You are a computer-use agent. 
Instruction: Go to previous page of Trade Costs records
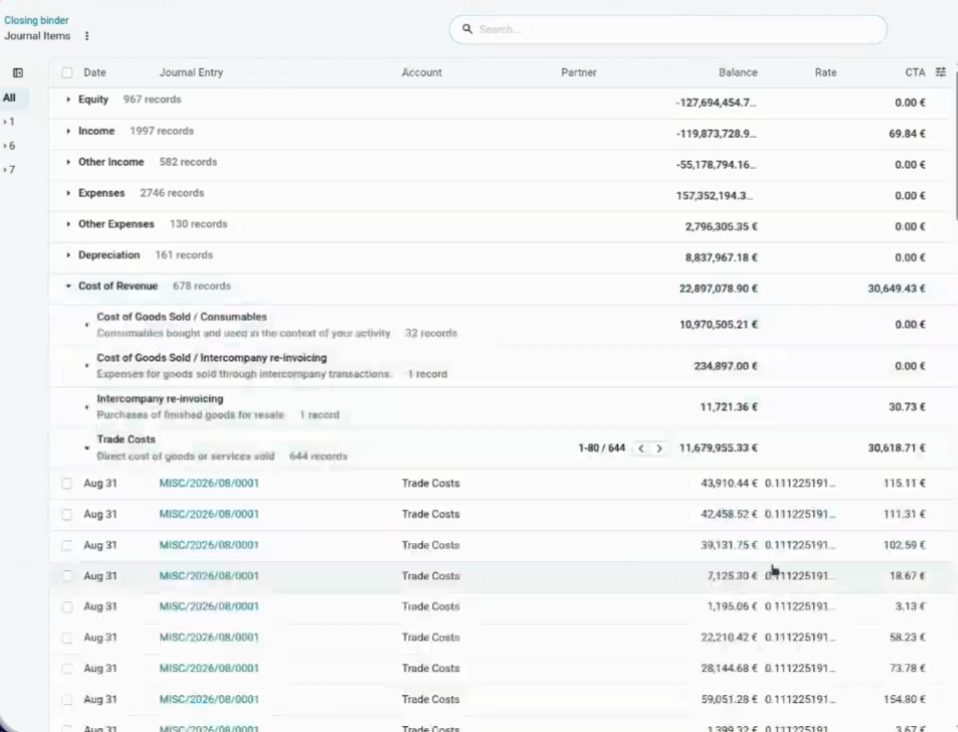coord(641,448)
